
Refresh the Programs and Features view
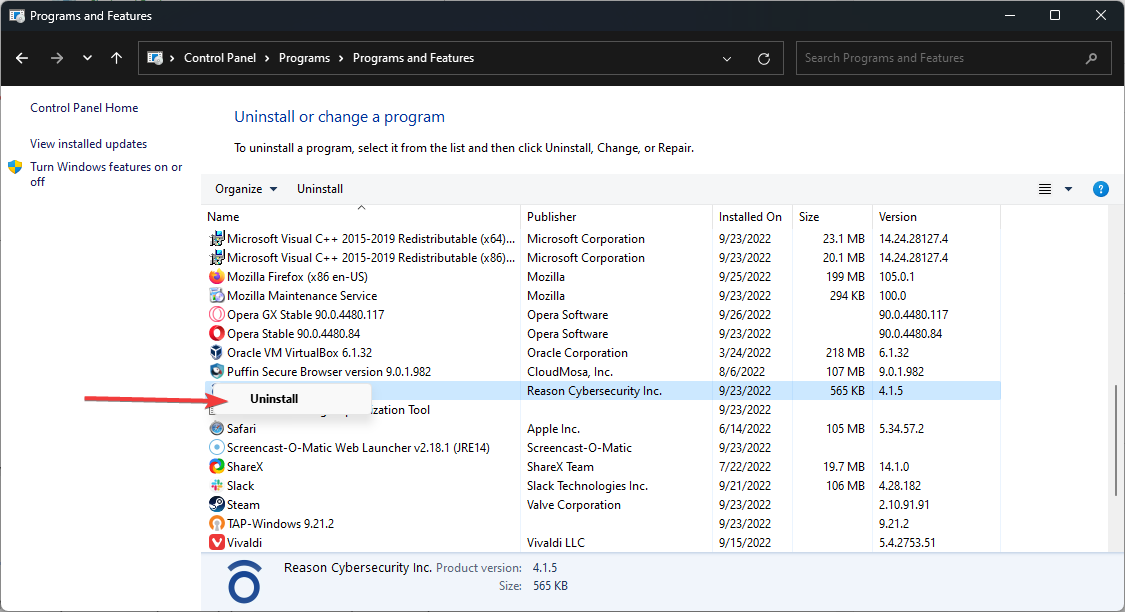click(x=764, y=58)
